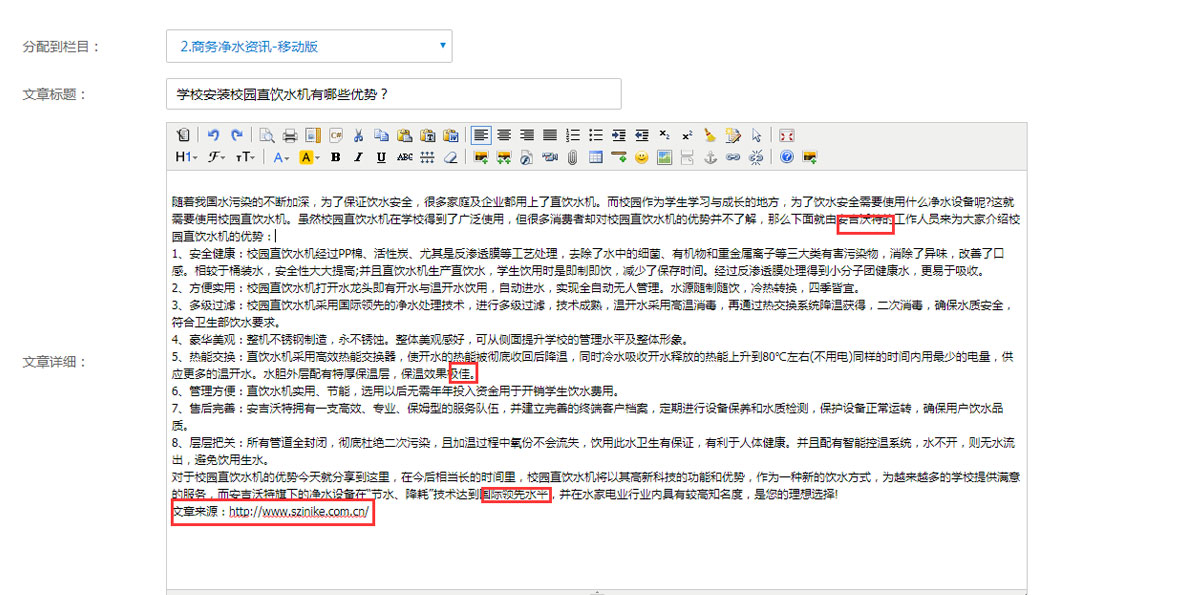
Task: Open font family dropdown
Action: click(x=217, y=157)
